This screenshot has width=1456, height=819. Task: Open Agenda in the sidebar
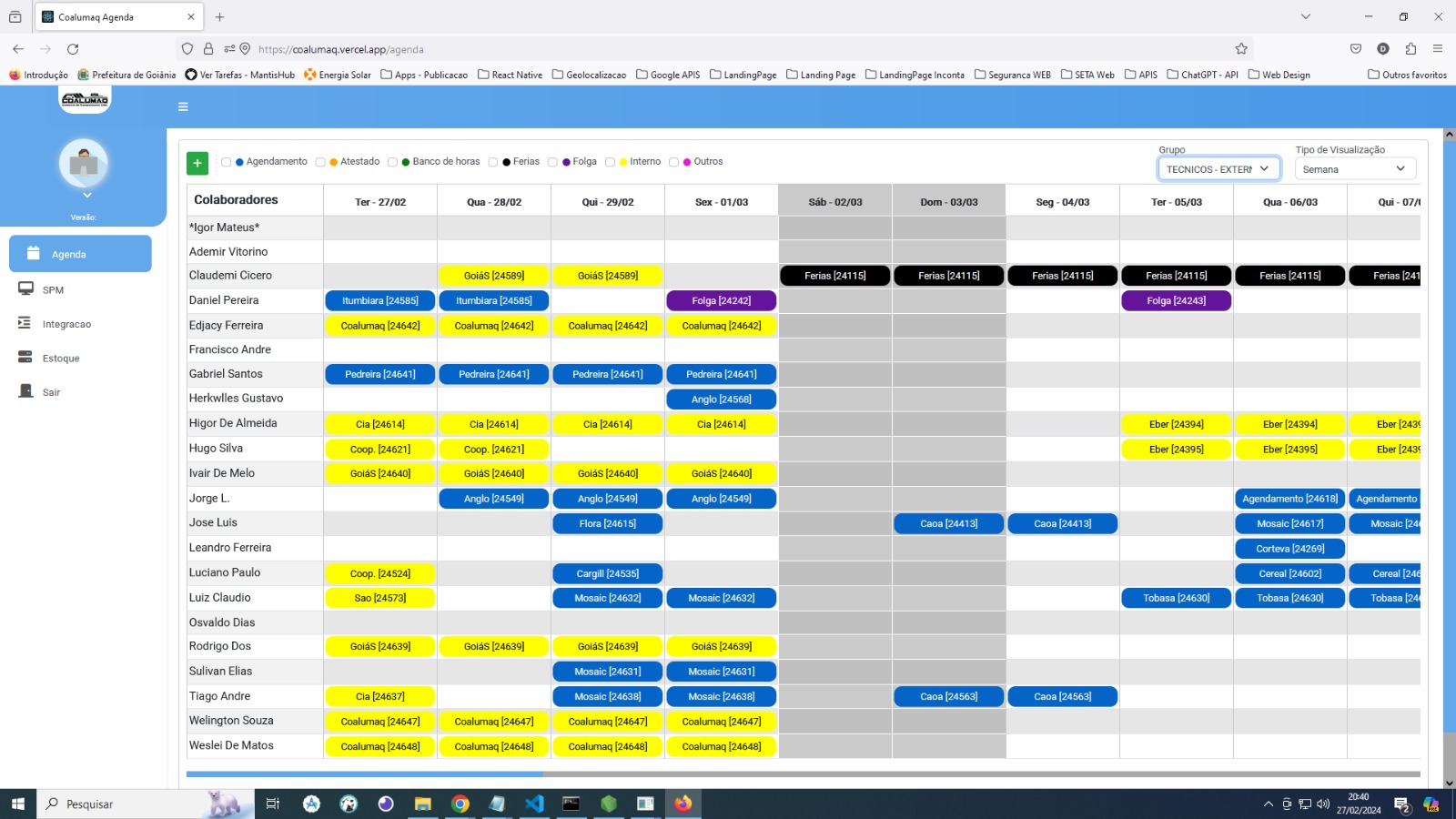pyautogui.click(x=80, y=254)
